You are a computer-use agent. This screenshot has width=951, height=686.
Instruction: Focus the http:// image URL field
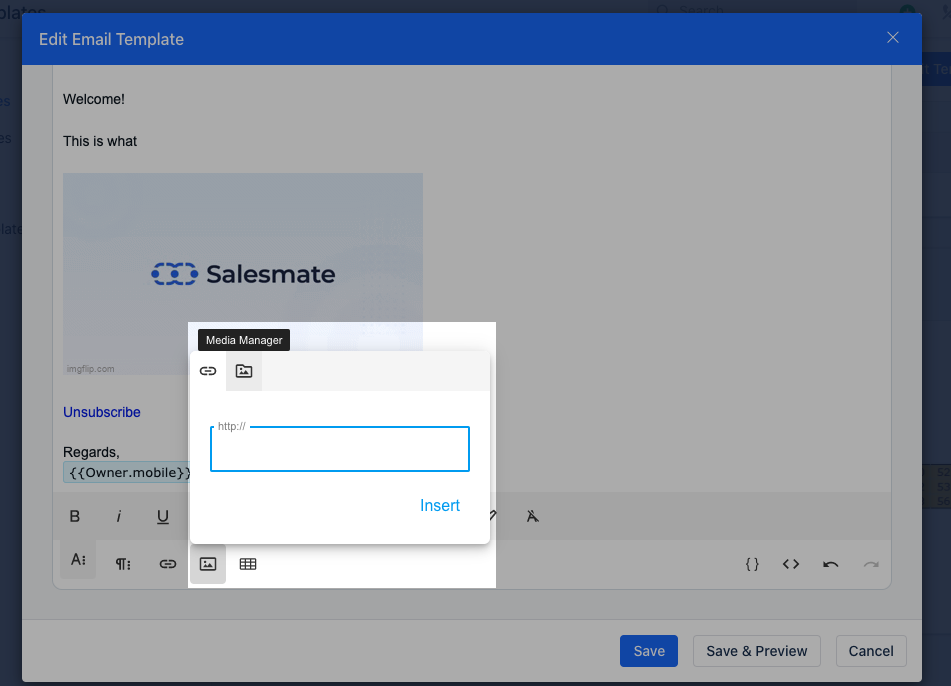340,449
